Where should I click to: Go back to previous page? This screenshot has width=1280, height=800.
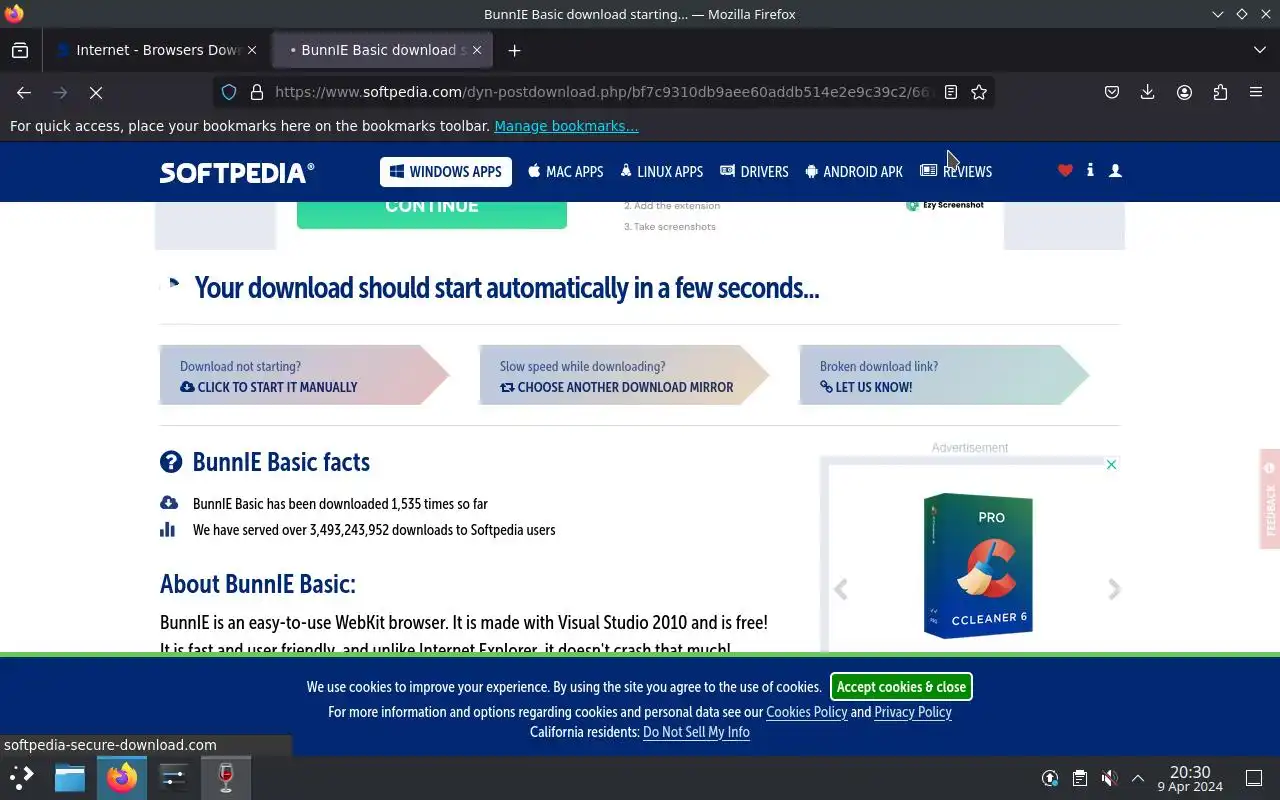(x=24, y=92)
